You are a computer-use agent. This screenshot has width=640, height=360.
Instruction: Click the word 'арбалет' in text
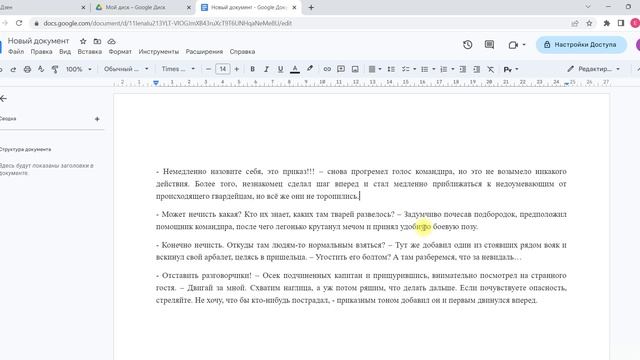(218, 257)
